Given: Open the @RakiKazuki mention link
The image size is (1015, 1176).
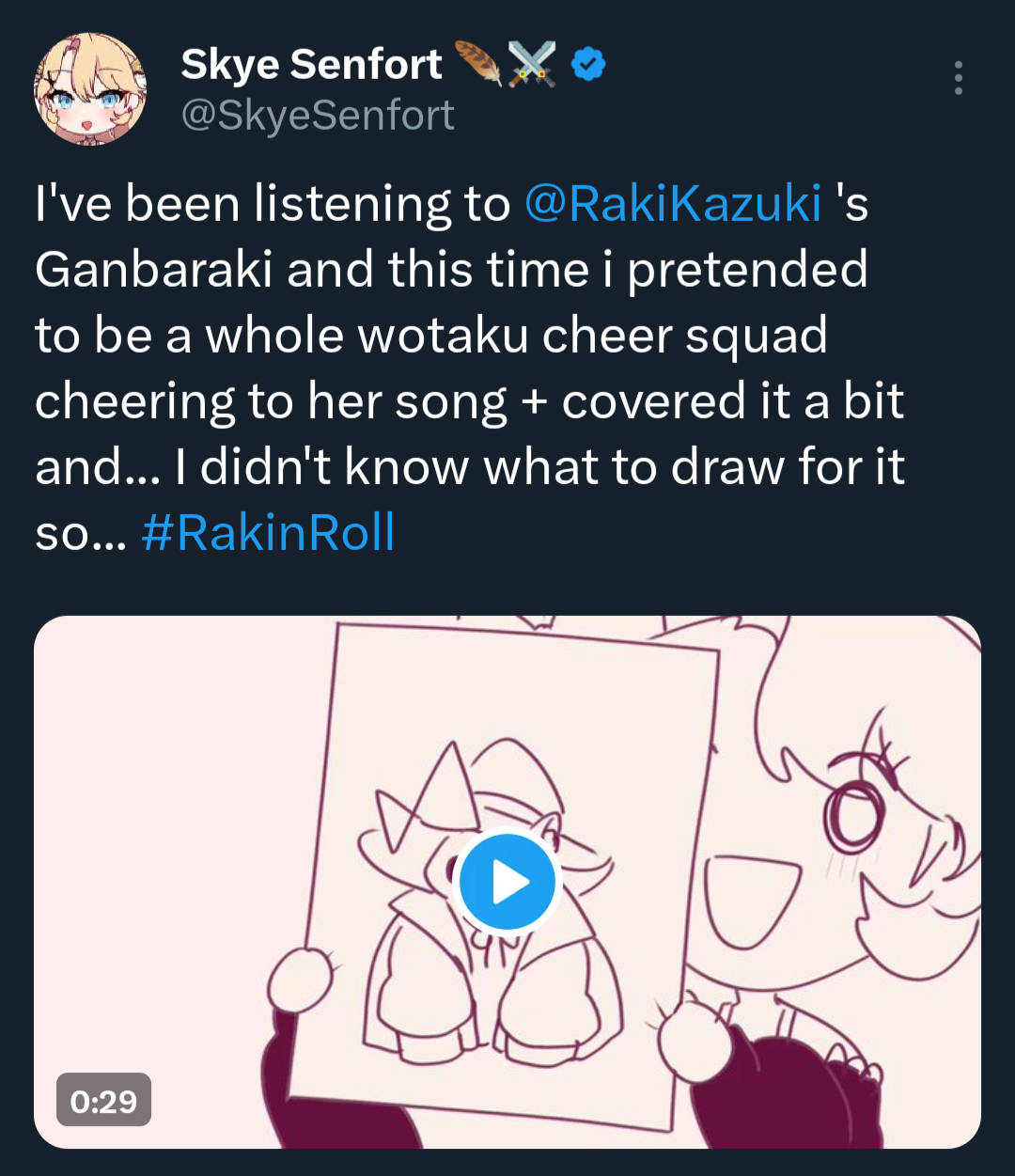Looking at the screenshot, I should pos(672,204).
